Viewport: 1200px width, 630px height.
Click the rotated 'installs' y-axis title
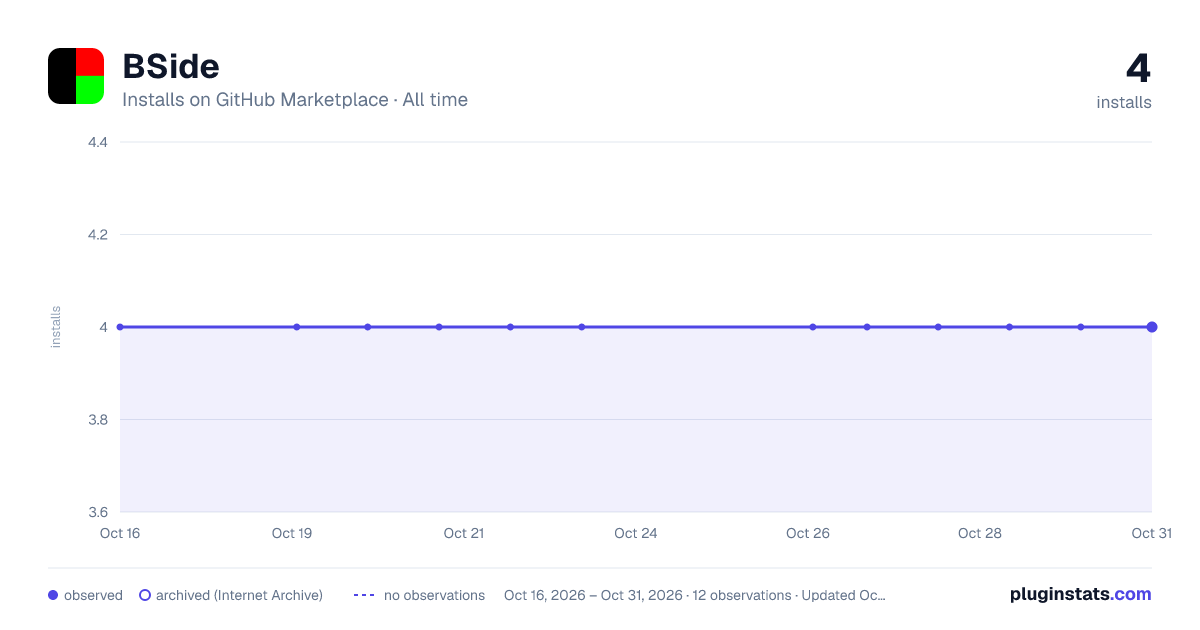coord(56,327)
